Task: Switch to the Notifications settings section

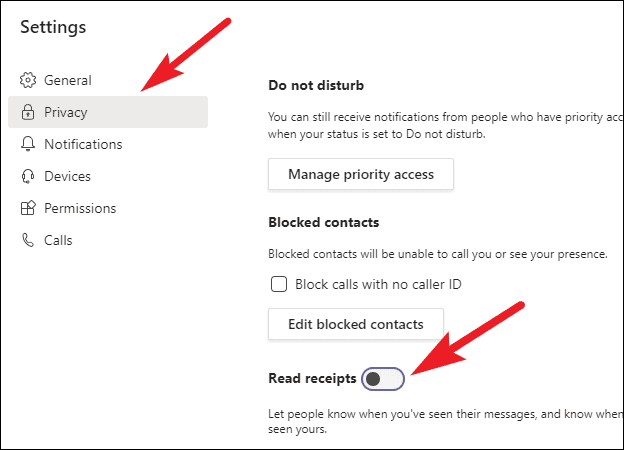Action: tap(83, 144)
